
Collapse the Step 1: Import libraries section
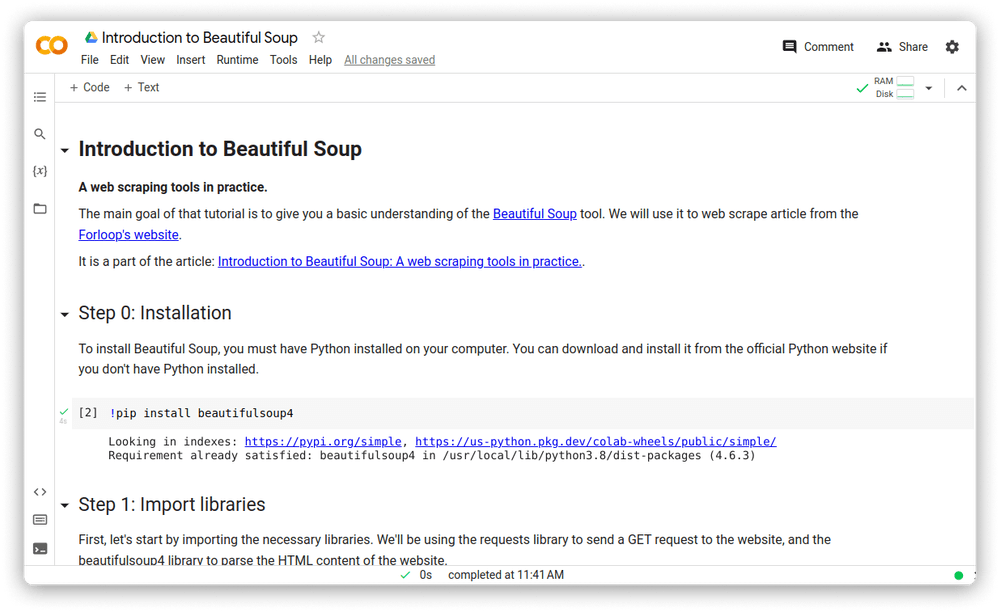pyautogui.click(x=65, y=505)
